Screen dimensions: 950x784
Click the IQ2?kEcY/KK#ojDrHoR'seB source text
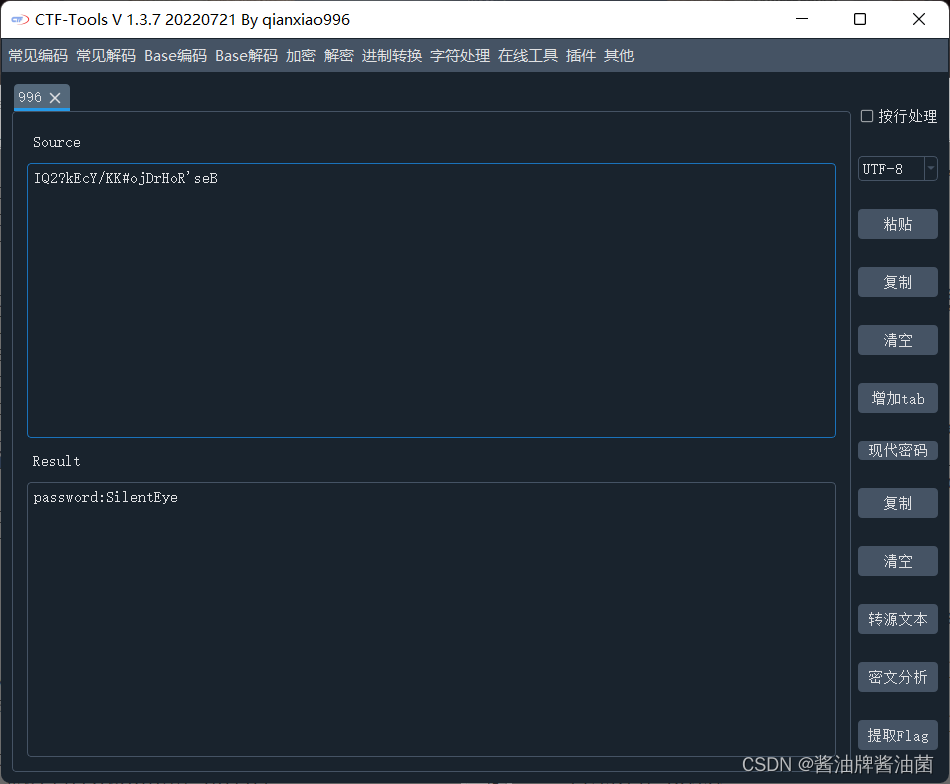125,178
